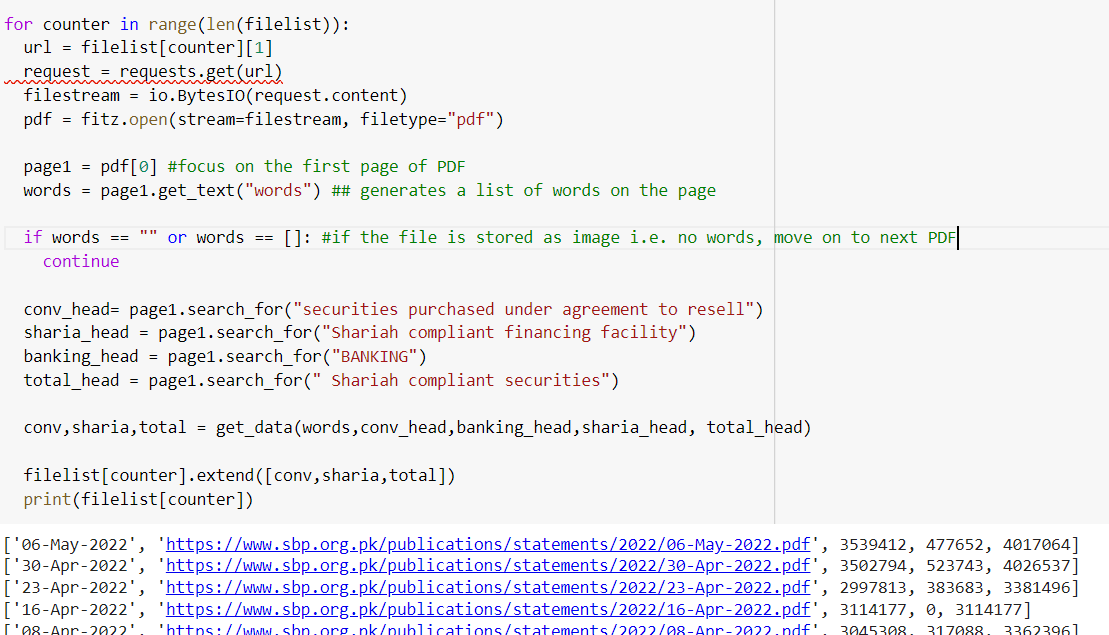This screenshot has width=1109, height=635.
Task: Click the comment about file stored as image
Action: [x=639, y=238]
